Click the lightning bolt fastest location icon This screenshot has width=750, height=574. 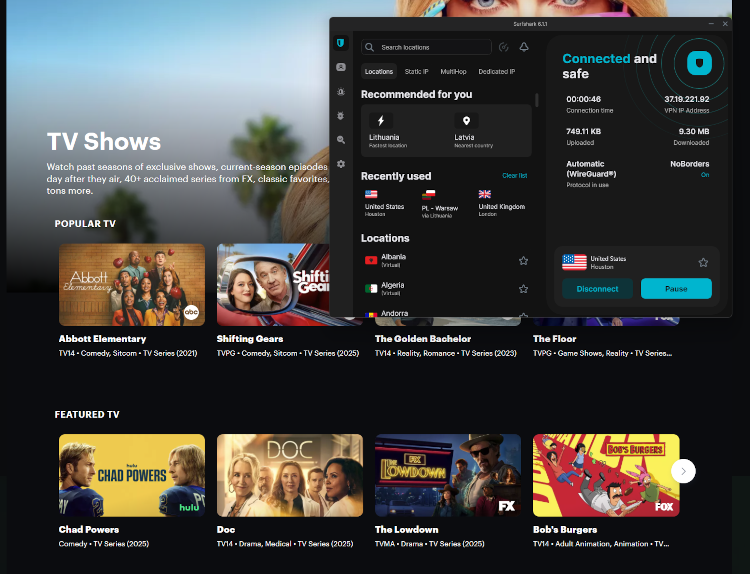click(x=381, y=121)
